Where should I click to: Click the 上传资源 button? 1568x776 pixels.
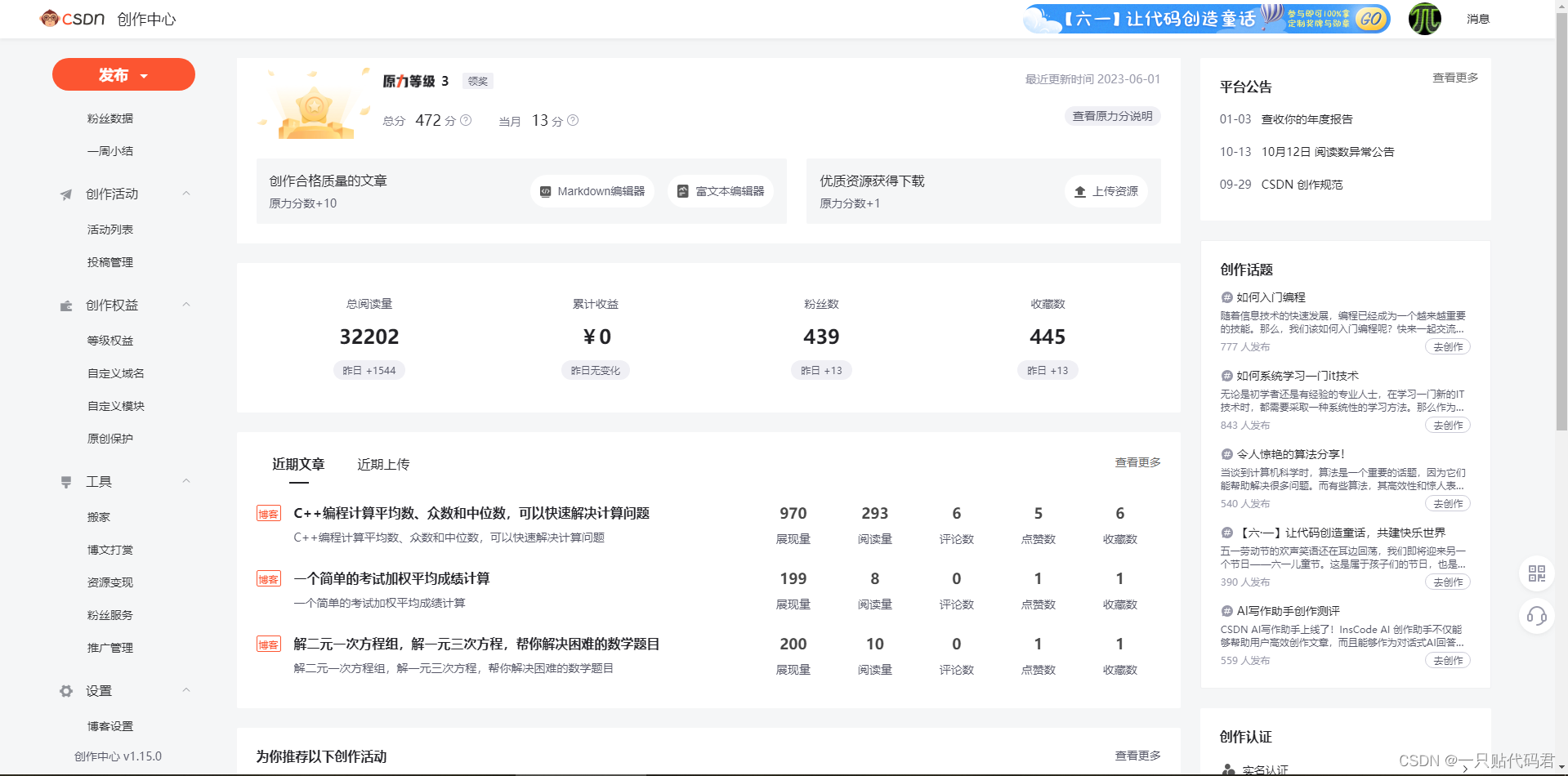point(1106,191)
